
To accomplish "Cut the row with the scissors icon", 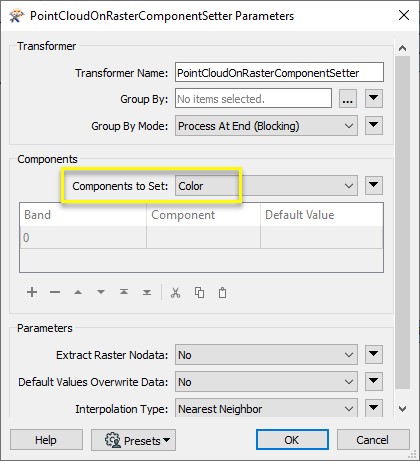I will click(x=175, y=293).
